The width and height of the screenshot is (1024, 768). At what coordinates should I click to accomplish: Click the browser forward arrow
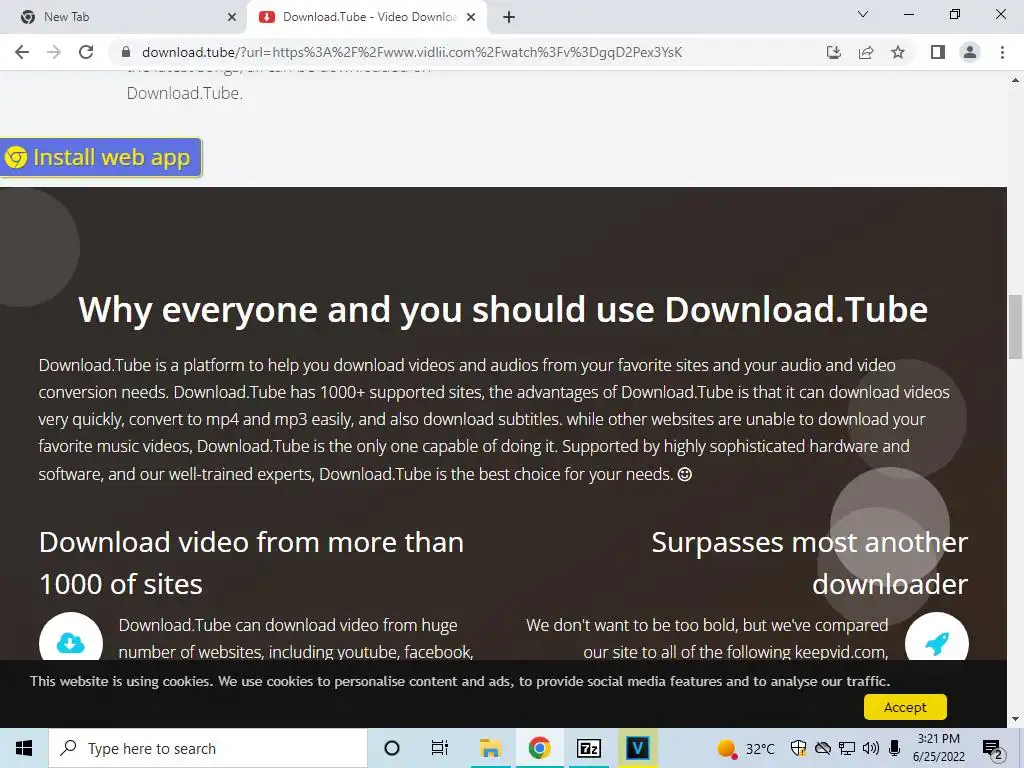(x=54, y=52)
